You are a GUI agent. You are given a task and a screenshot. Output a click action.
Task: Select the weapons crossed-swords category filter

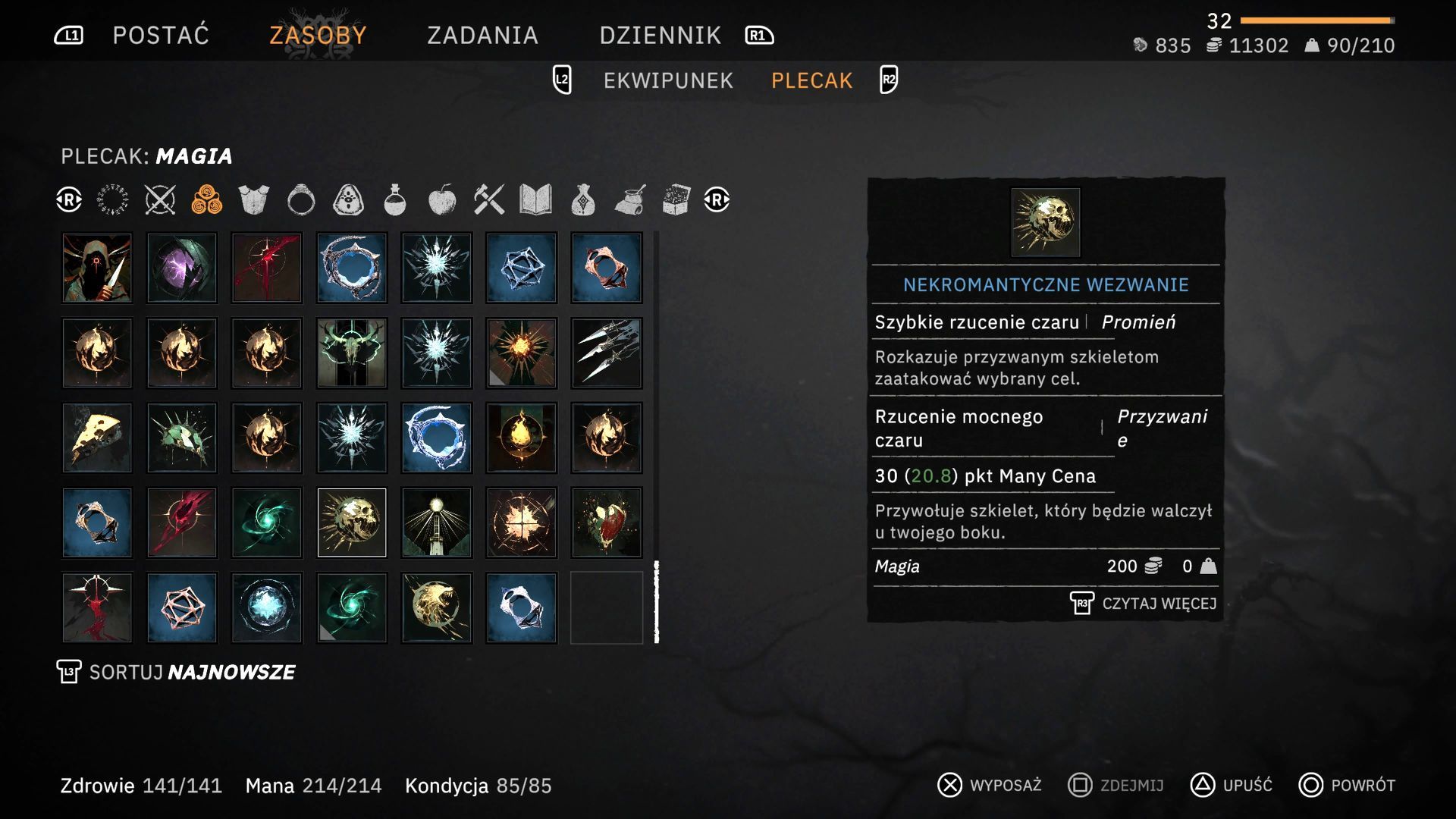pos(160,200)
